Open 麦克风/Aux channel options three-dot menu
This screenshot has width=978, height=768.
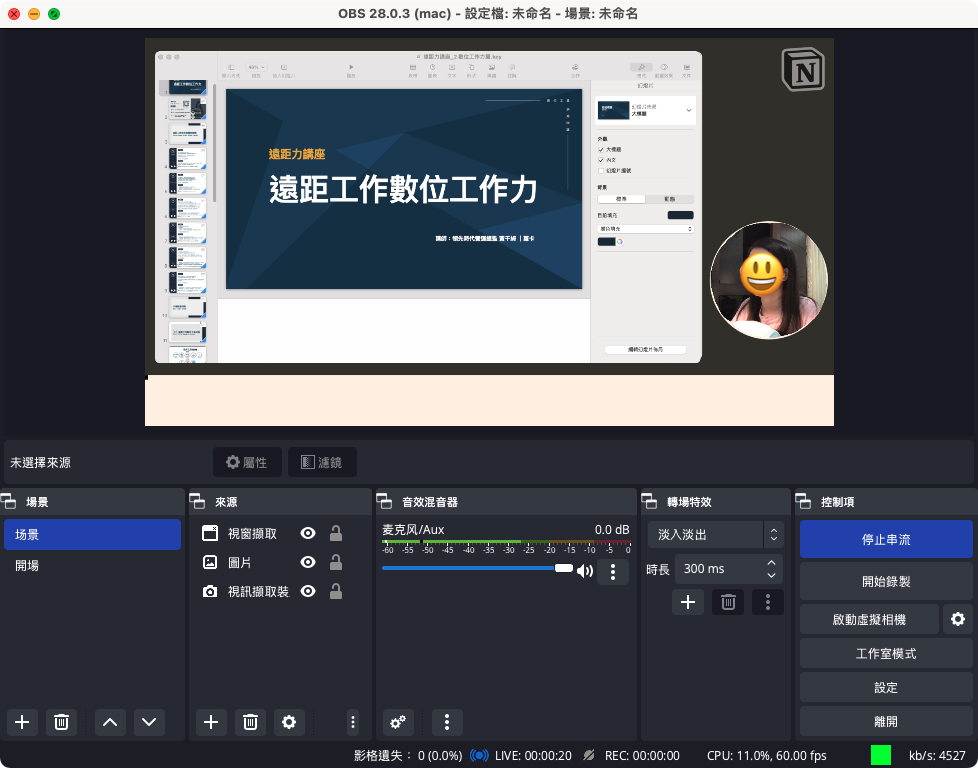pyautogui.click(x=612, y=571)
